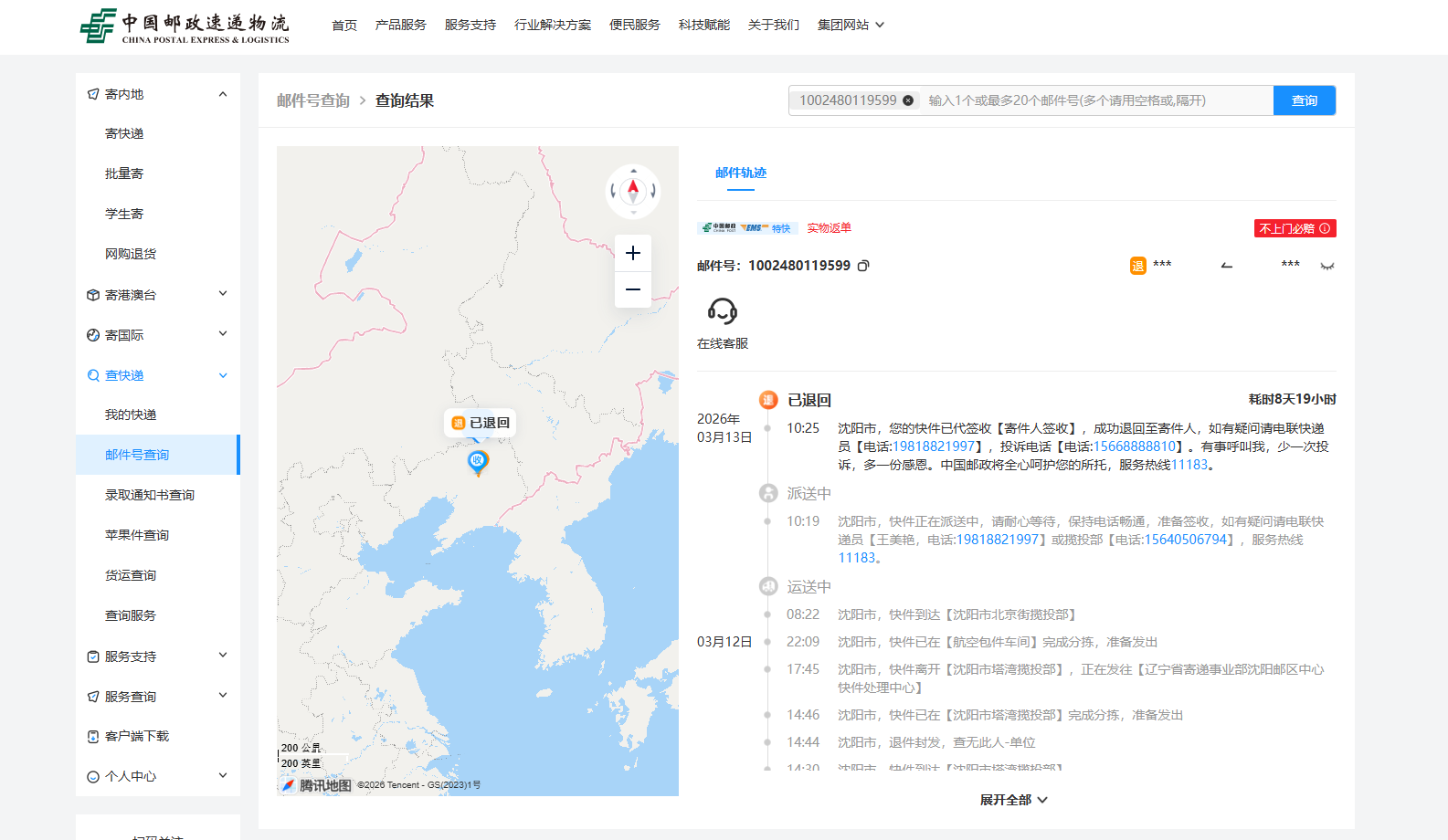This screenshot has height=840, width=1448.
Task: Select the 邮件轨迹 tab
Action: coord(741,173)
